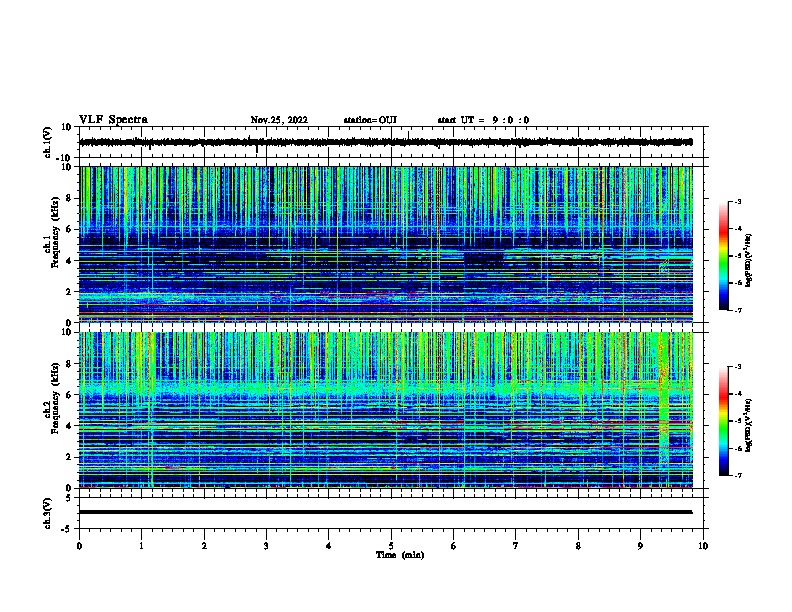Click the ch.1 color bar log(PSD) label

pyautogui.click(x=749, y=260)
